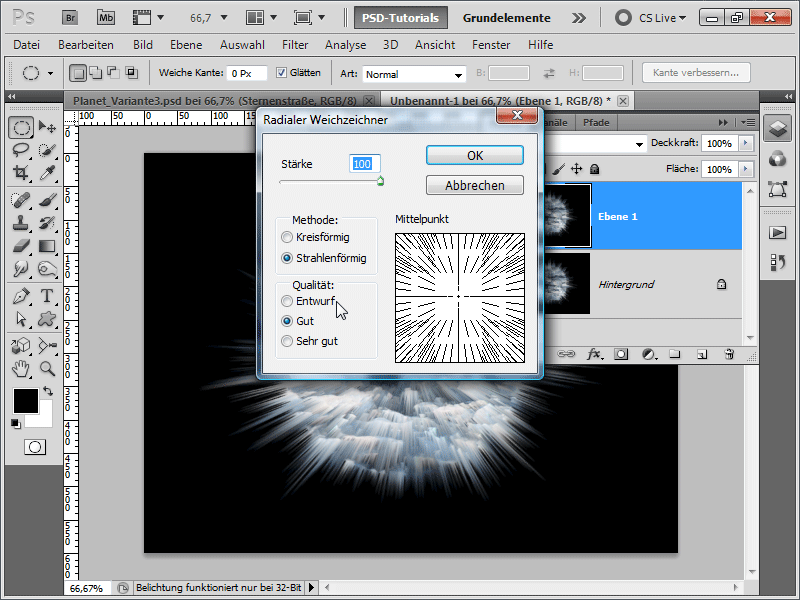Click Abbrechen to cancel dialog
This screenshot has width=800, height=600.
pos(475,185)
